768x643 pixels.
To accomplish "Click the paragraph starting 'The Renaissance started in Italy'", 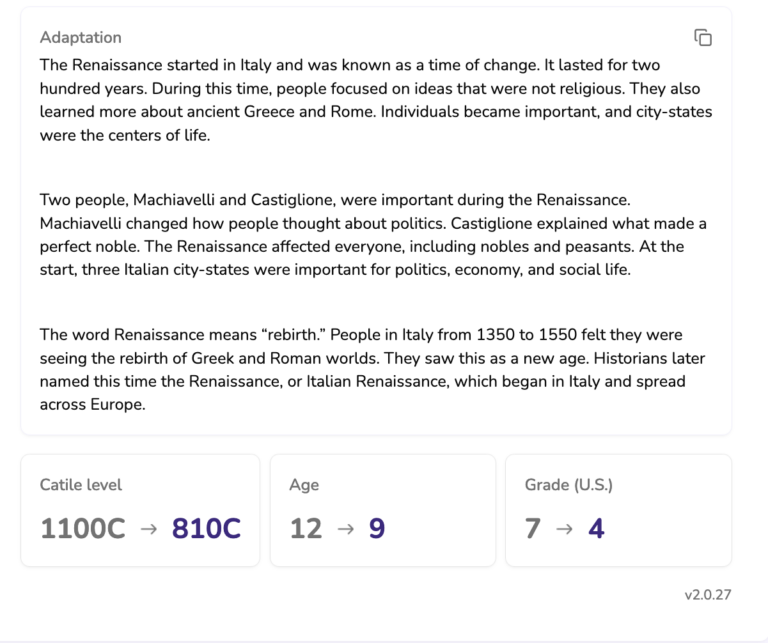I will point(375,100).
